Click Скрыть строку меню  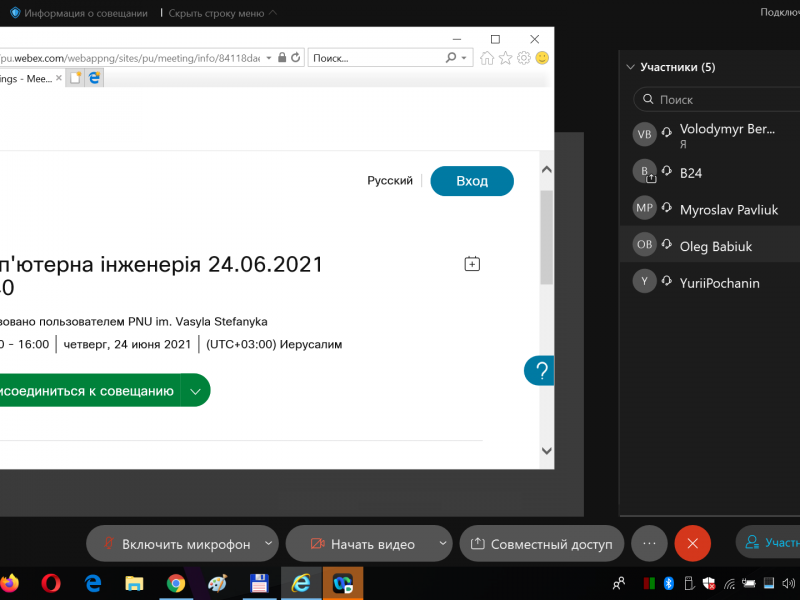(x=216, y=13)
